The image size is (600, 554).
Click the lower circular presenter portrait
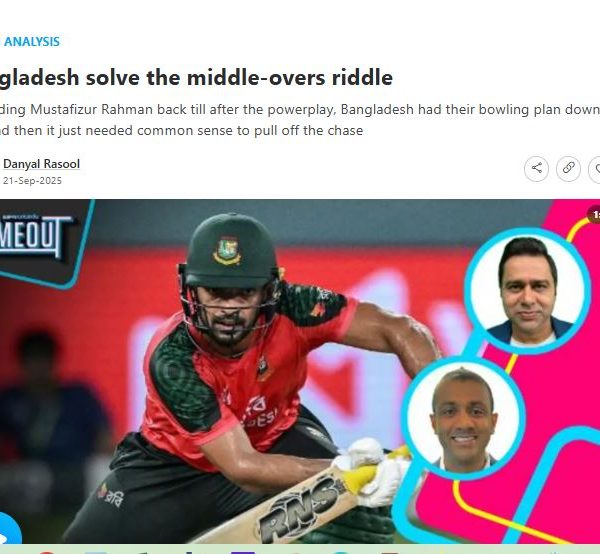[463, 419]
